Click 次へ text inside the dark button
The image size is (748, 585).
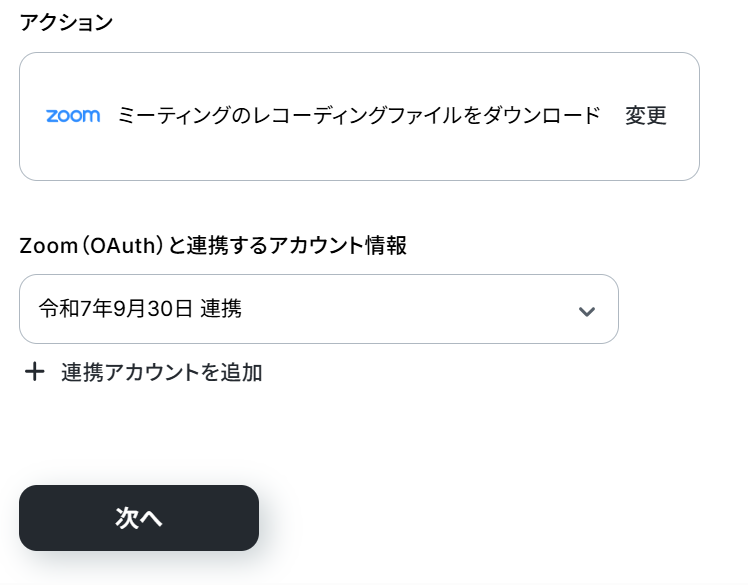[139, 518]
